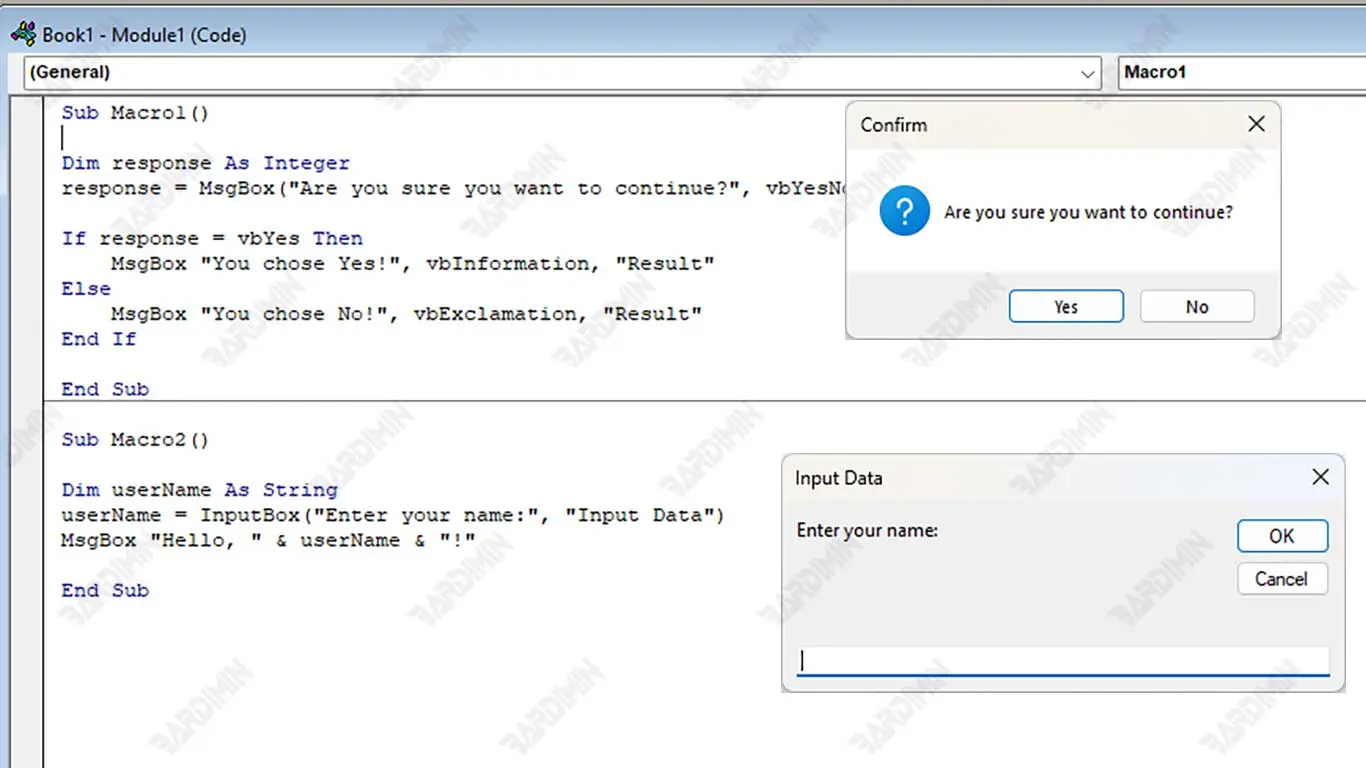Viewport: 1366px width, 768px height.
Task: Click the Dim response As Integer line
Action: point(205,163)
